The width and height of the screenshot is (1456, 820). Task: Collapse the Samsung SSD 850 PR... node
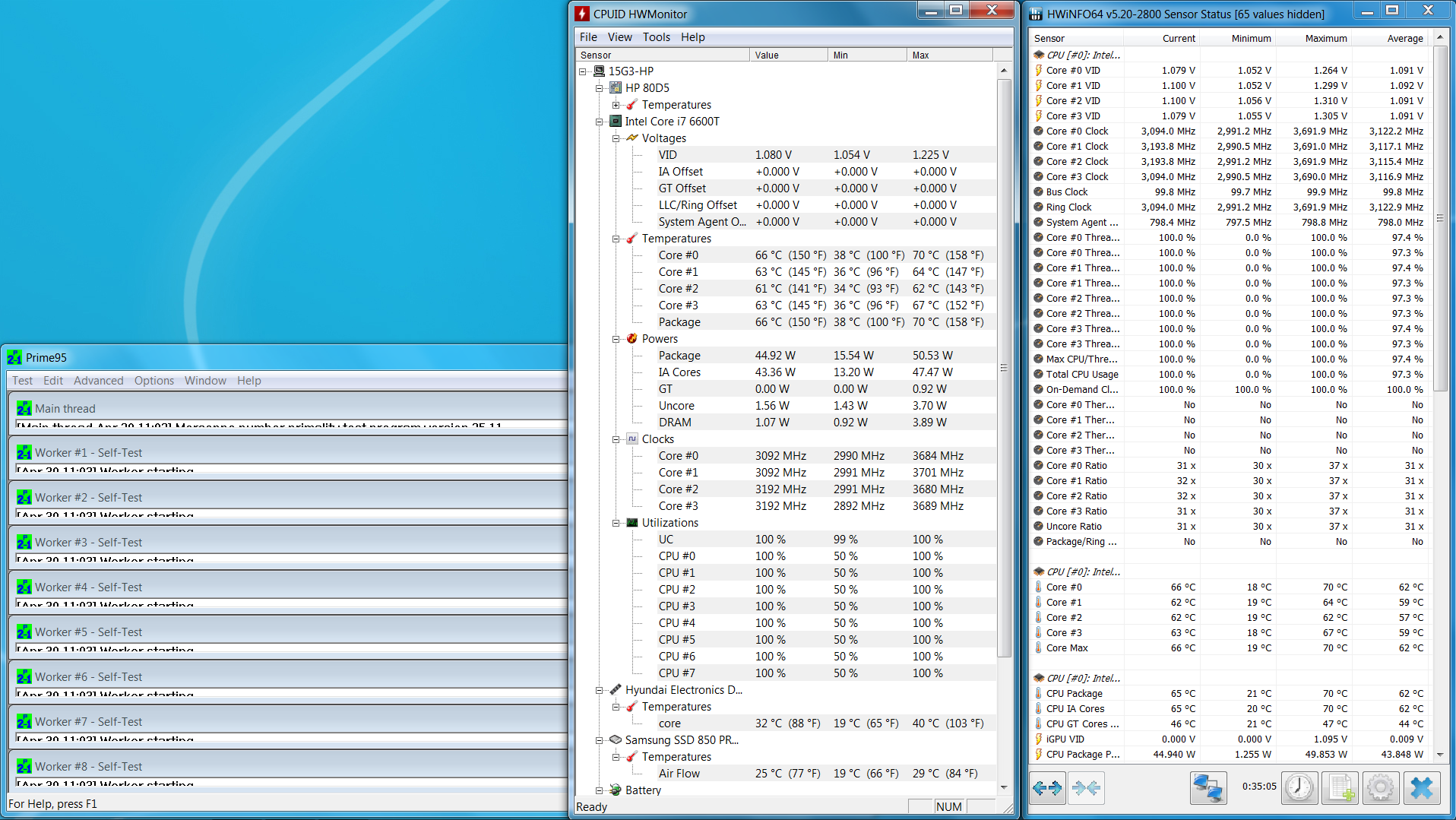click(x=600, y=740)
